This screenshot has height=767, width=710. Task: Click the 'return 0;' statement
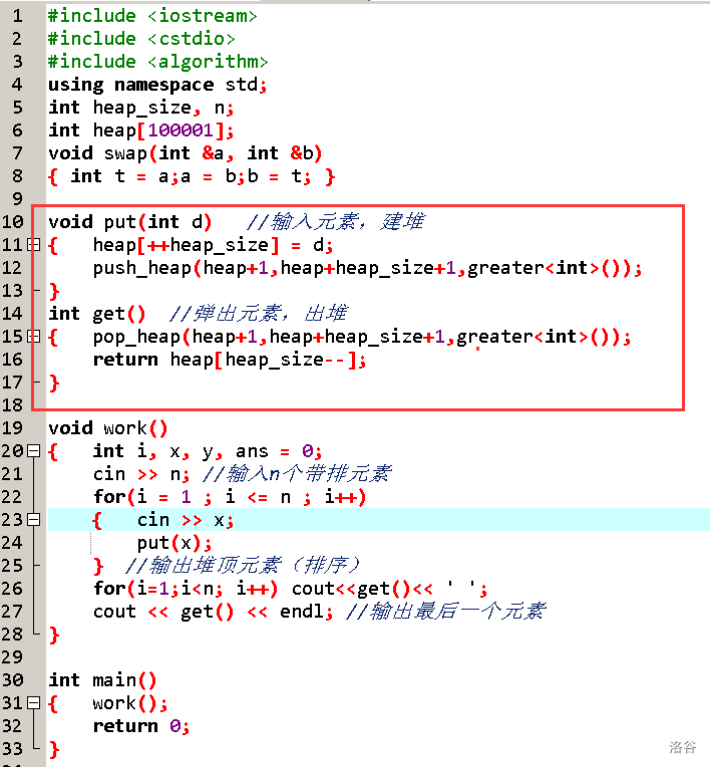click(x=141, y=726)
